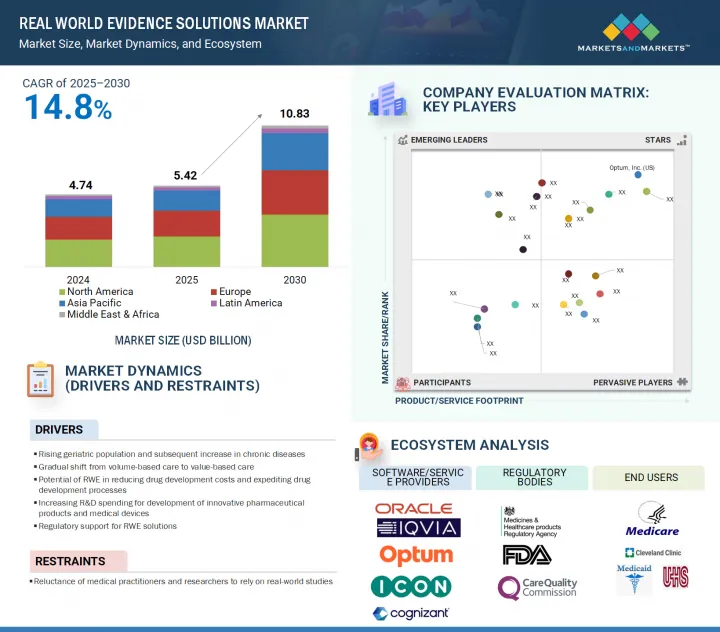Click the Optum, Inc. (US) data point
The height and width of the screenshot is (632, 720).
point(638,175)
